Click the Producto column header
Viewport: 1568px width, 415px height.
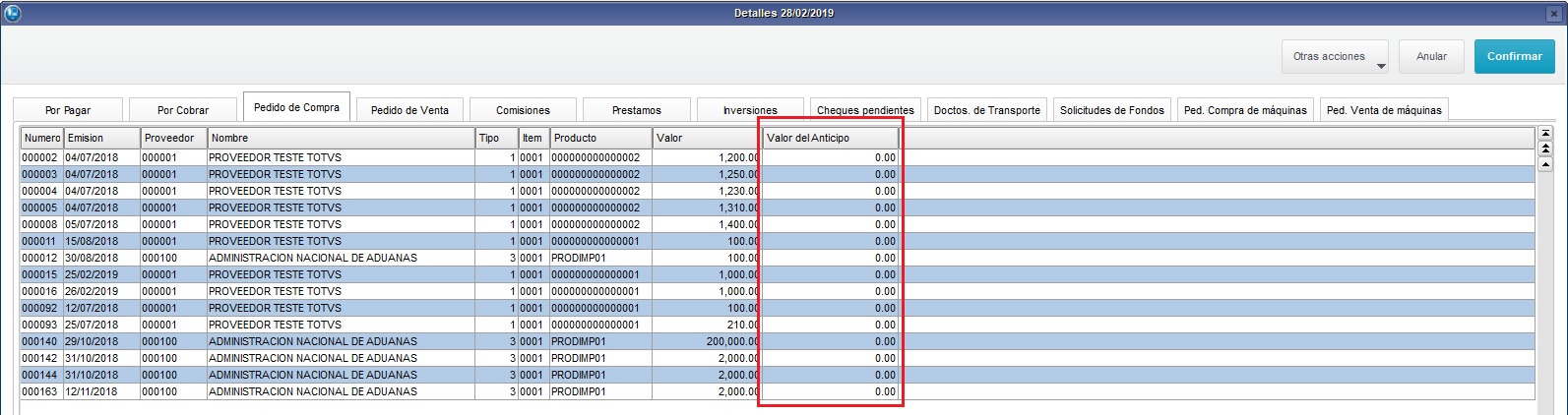600,138
